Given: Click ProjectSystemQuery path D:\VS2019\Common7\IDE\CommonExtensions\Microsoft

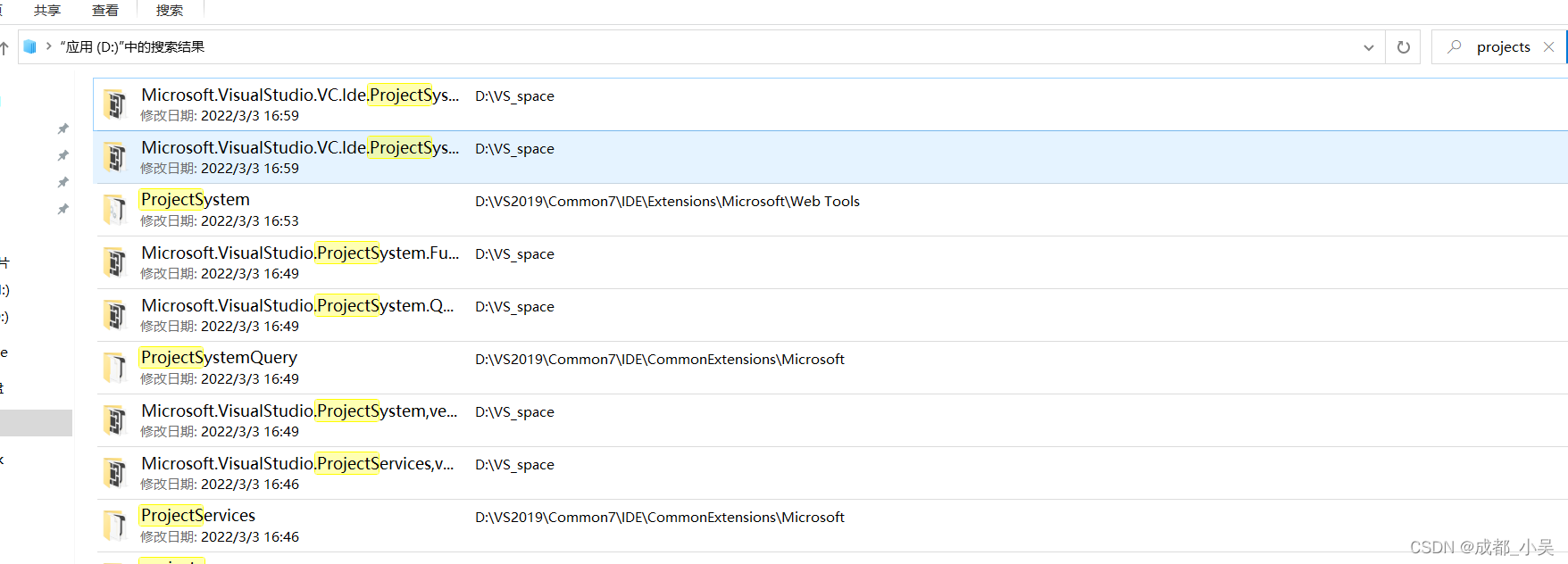Looking at the screenshot, I should tap(660, 360).
